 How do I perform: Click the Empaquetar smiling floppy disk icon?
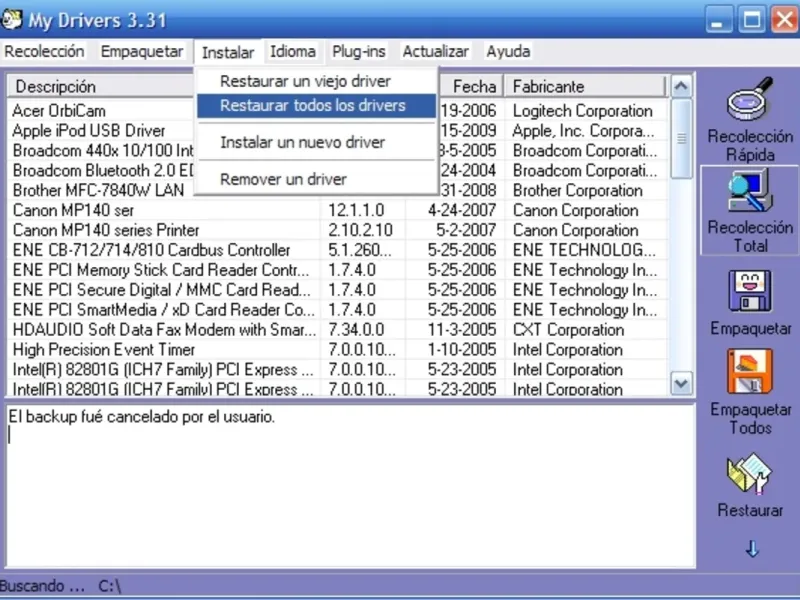[x=749, y=291]
